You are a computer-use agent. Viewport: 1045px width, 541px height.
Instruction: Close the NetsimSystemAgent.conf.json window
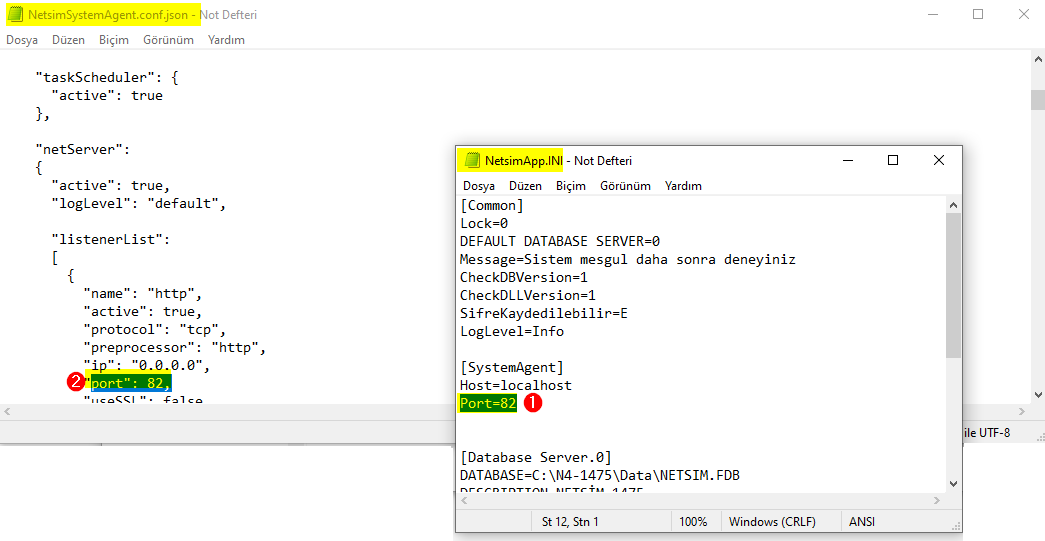point(1024,14)
